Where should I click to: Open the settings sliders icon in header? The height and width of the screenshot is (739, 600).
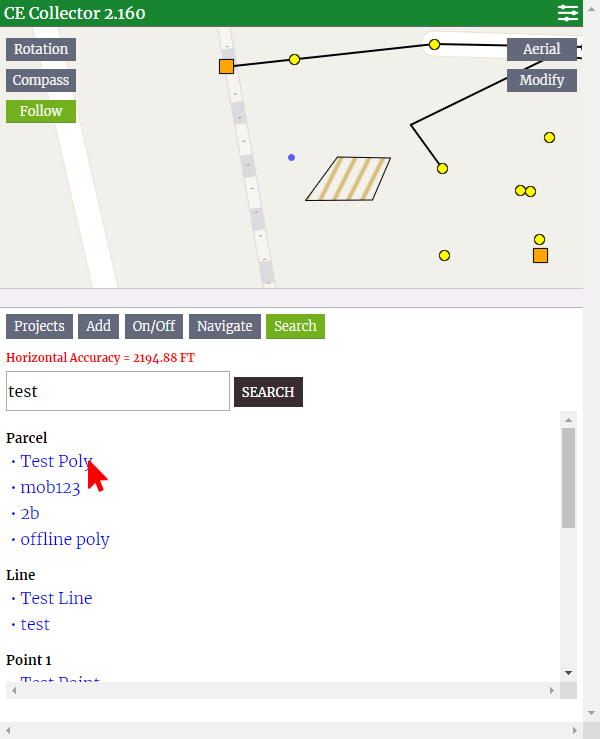[567, 13]
